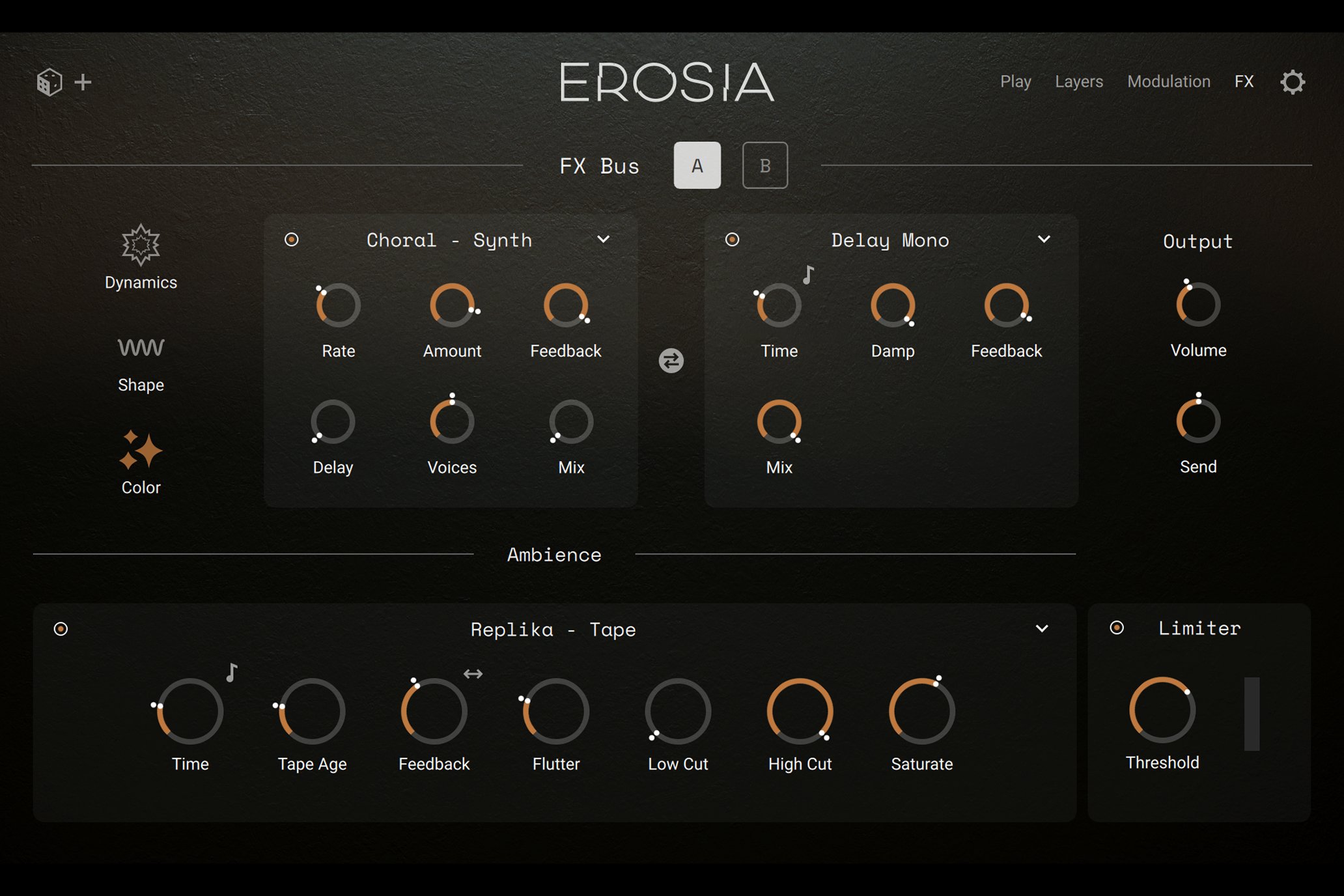Toggle the Choral - Synth power button

(292, 240)
